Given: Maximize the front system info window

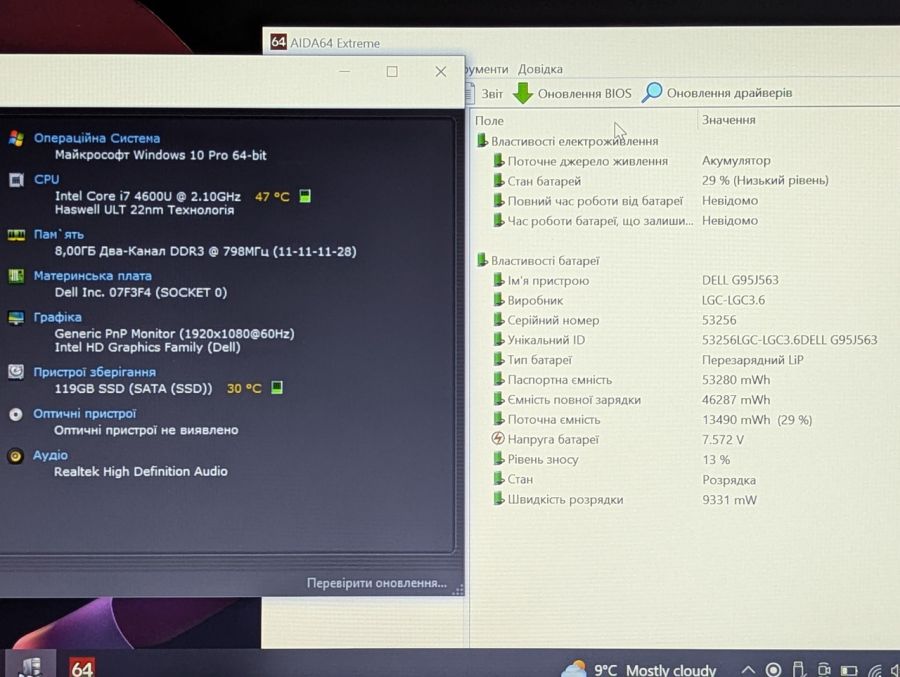Looking at the screenshot, I should tap(392, 71).
